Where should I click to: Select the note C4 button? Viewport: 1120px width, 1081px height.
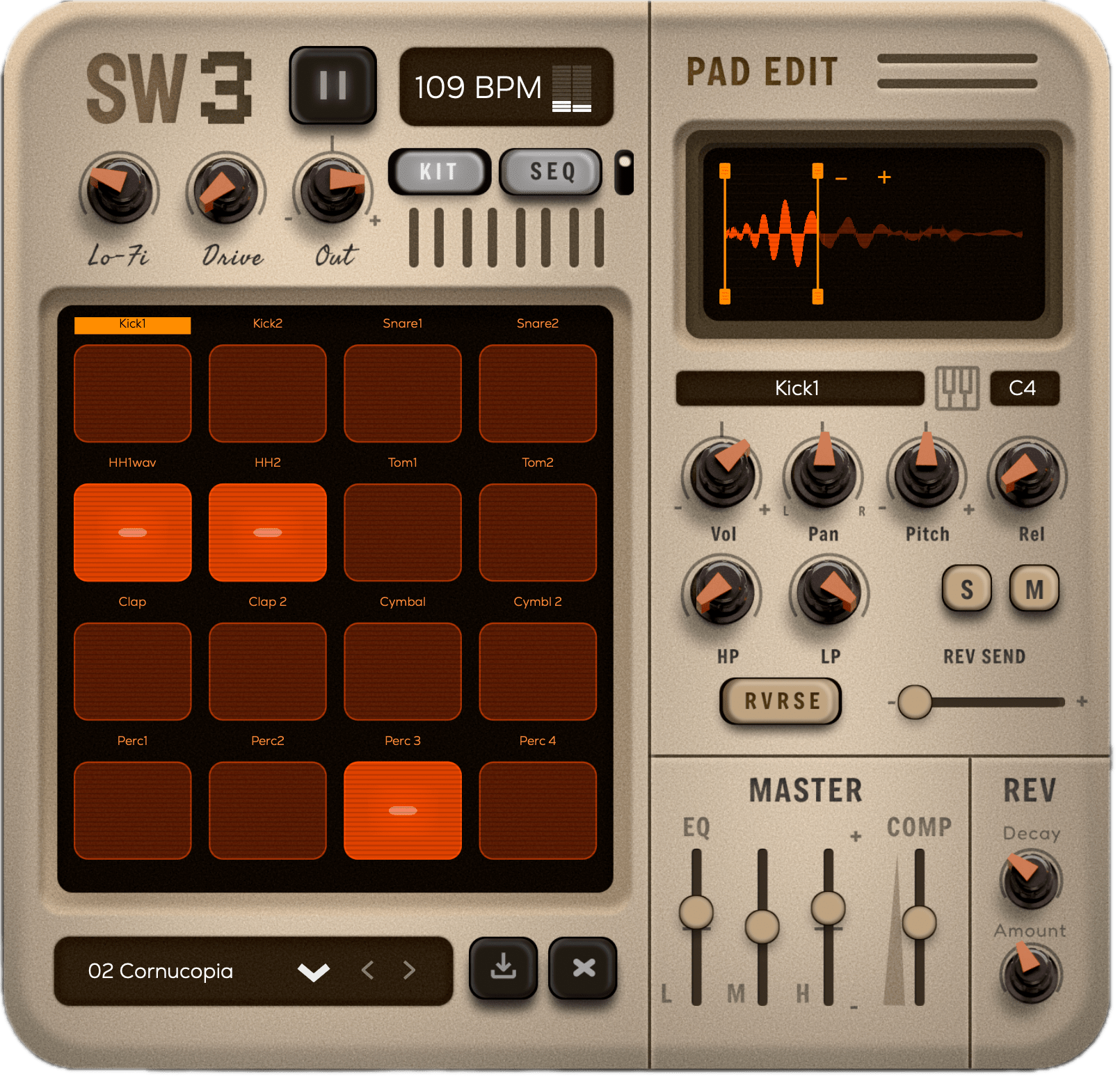click(1024, 389)
